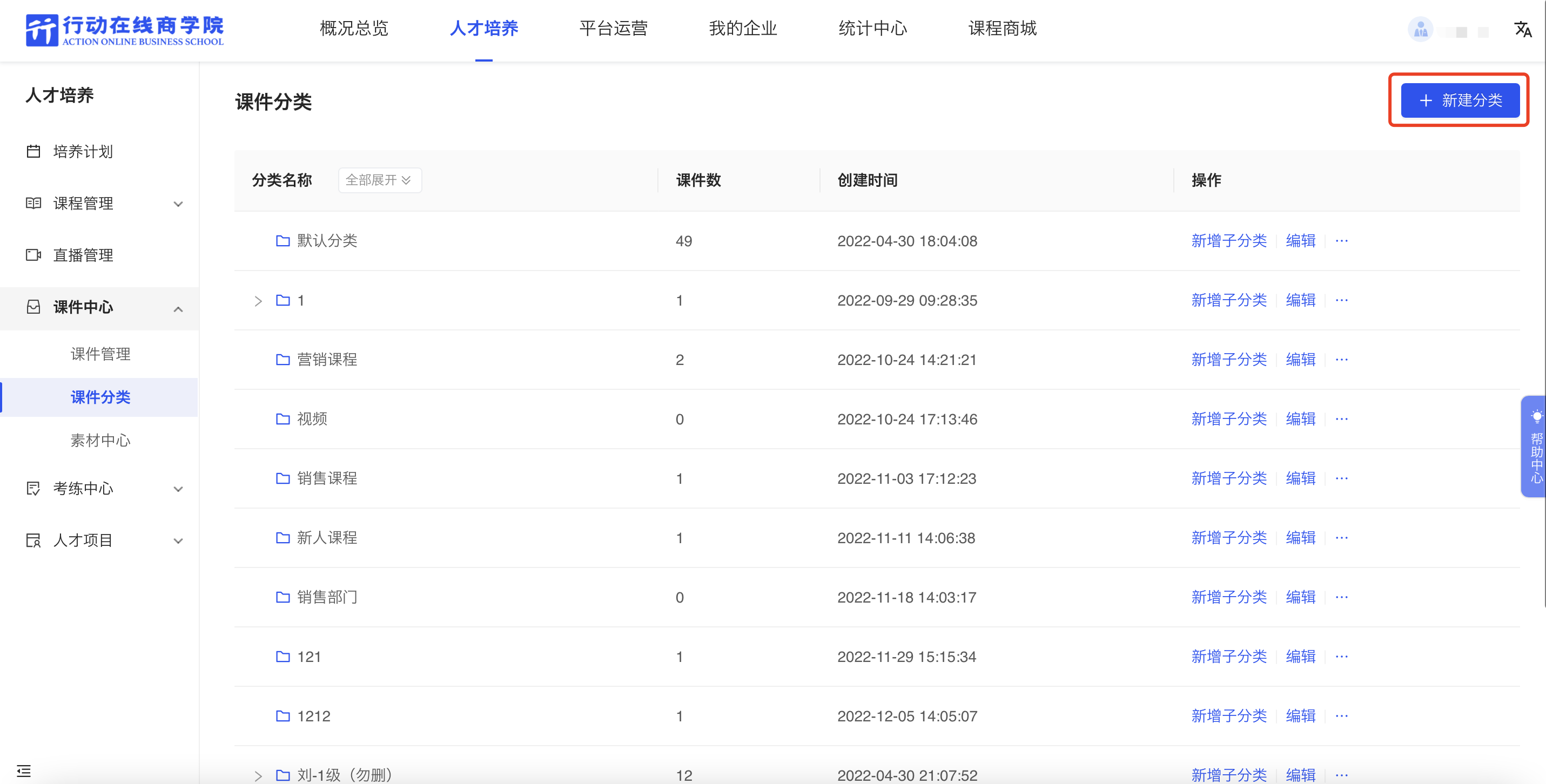Click 新增子分类 for 销售部门

tap(1228, 597)
